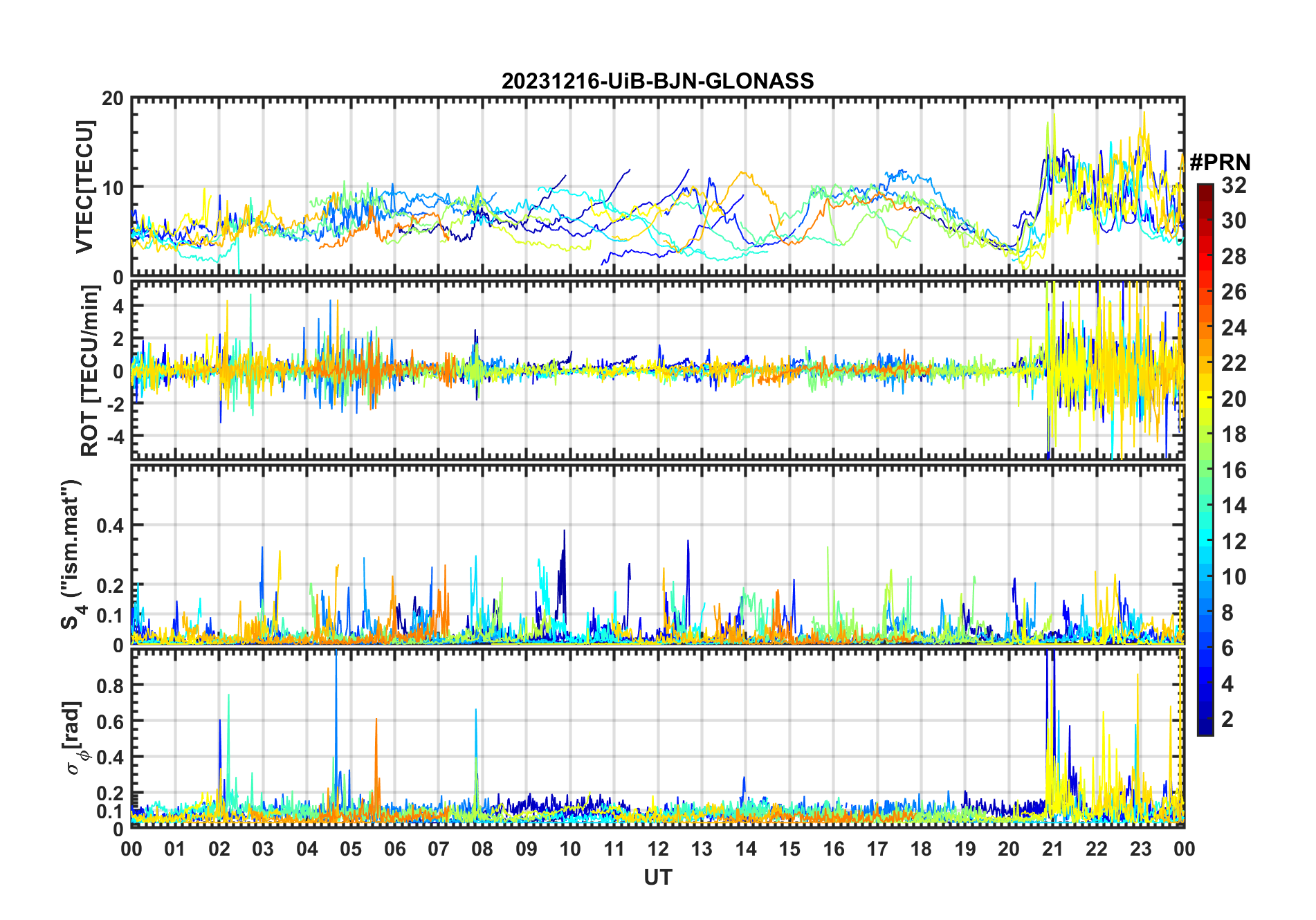Viewport: 1316px width, 920px height.
Task: Click colorbar tick label 16
Action: tap(1234, 470)
